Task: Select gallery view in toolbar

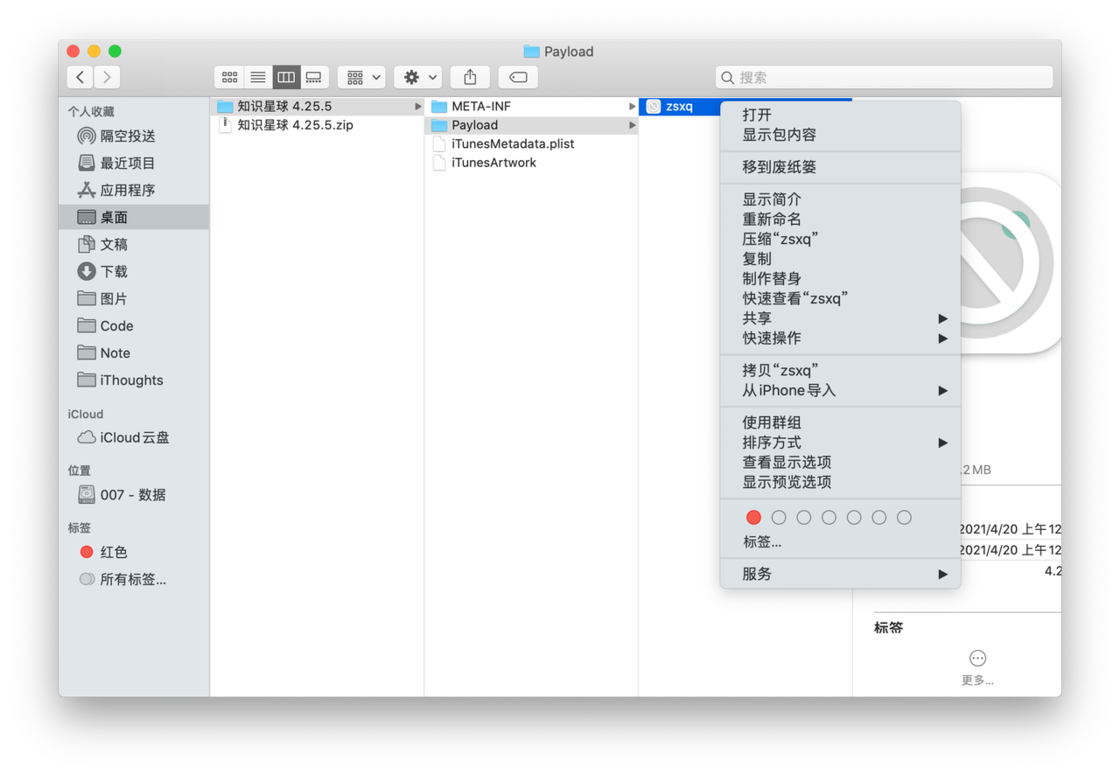Action: tap(314, 77)
